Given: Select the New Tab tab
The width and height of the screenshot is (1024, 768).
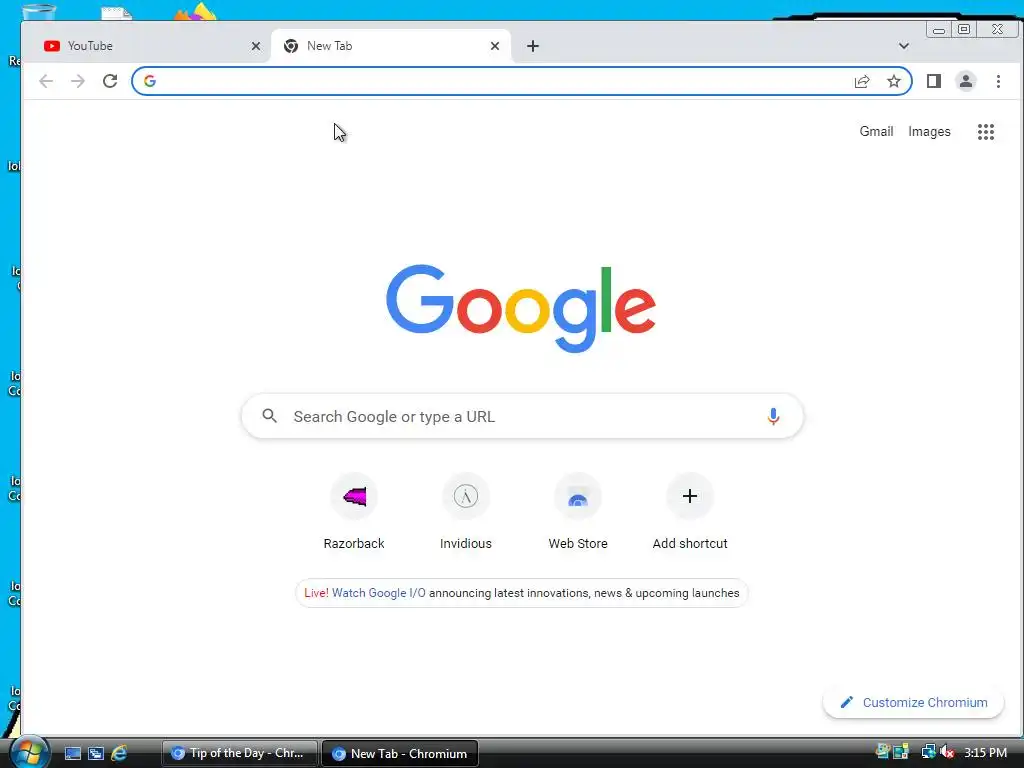Looking at the screenshot, I should 391,46.
